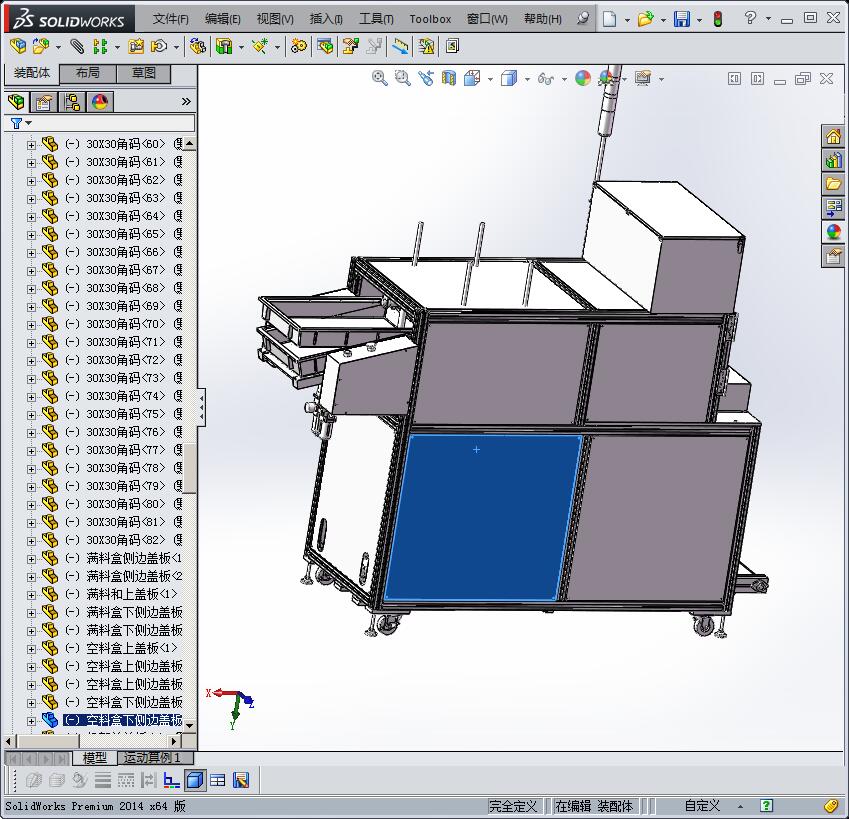849x819 pixels.
Task: Open the 工具(T) menu
Action: click(x=376, y=19)
